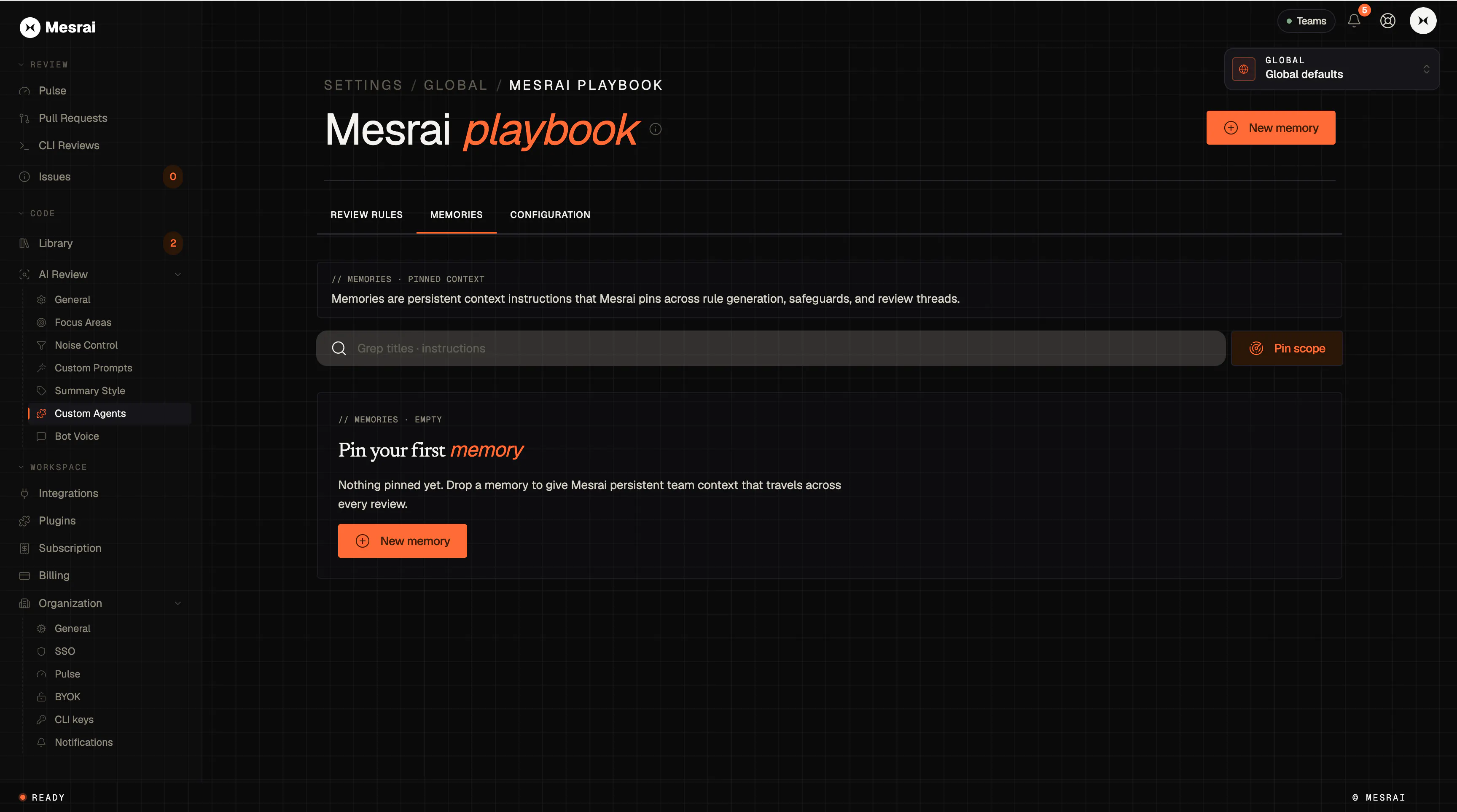Click the SSO shield icon
Viewport: 1457px width, 812px height.
point(41,651)
